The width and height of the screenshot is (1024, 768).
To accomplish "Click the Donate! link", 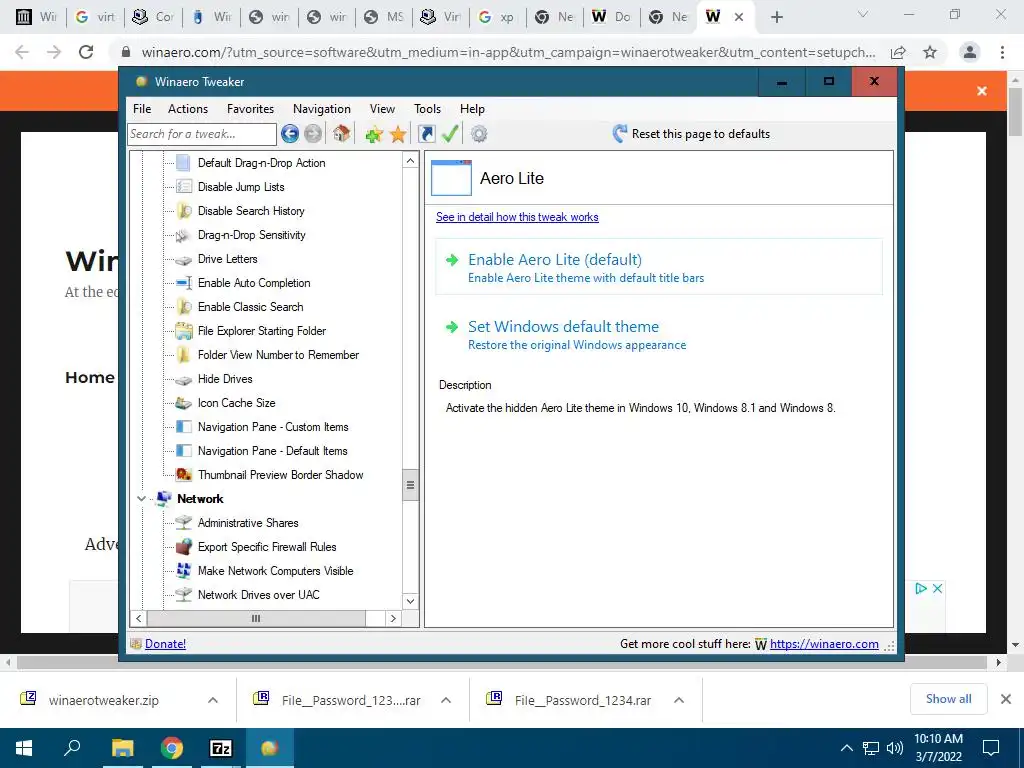I will [165, 644].
